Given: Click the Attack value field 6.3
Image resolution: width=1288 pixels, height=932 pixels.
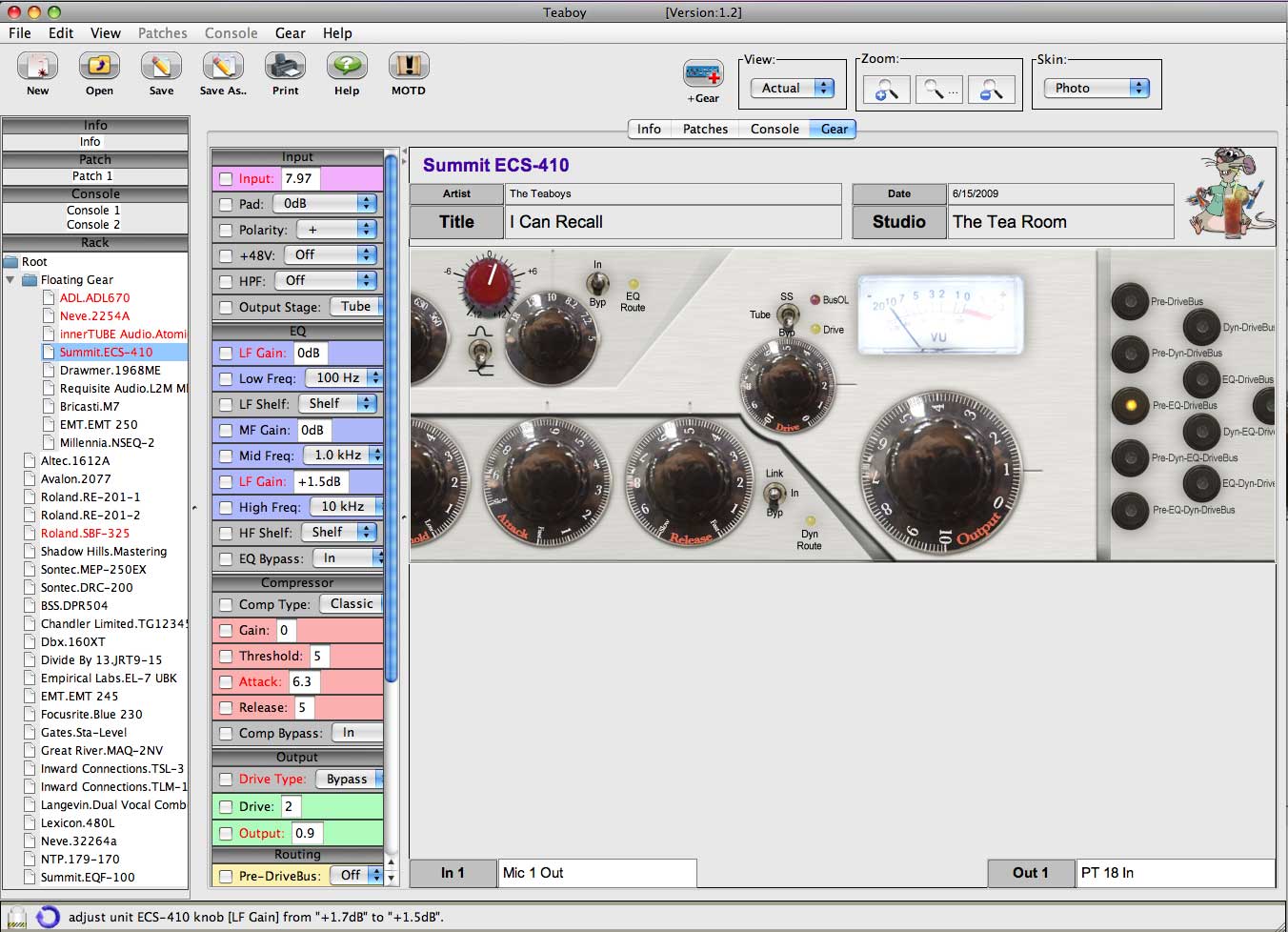Looking at the screenshot, I should click(x=304, y=681).
